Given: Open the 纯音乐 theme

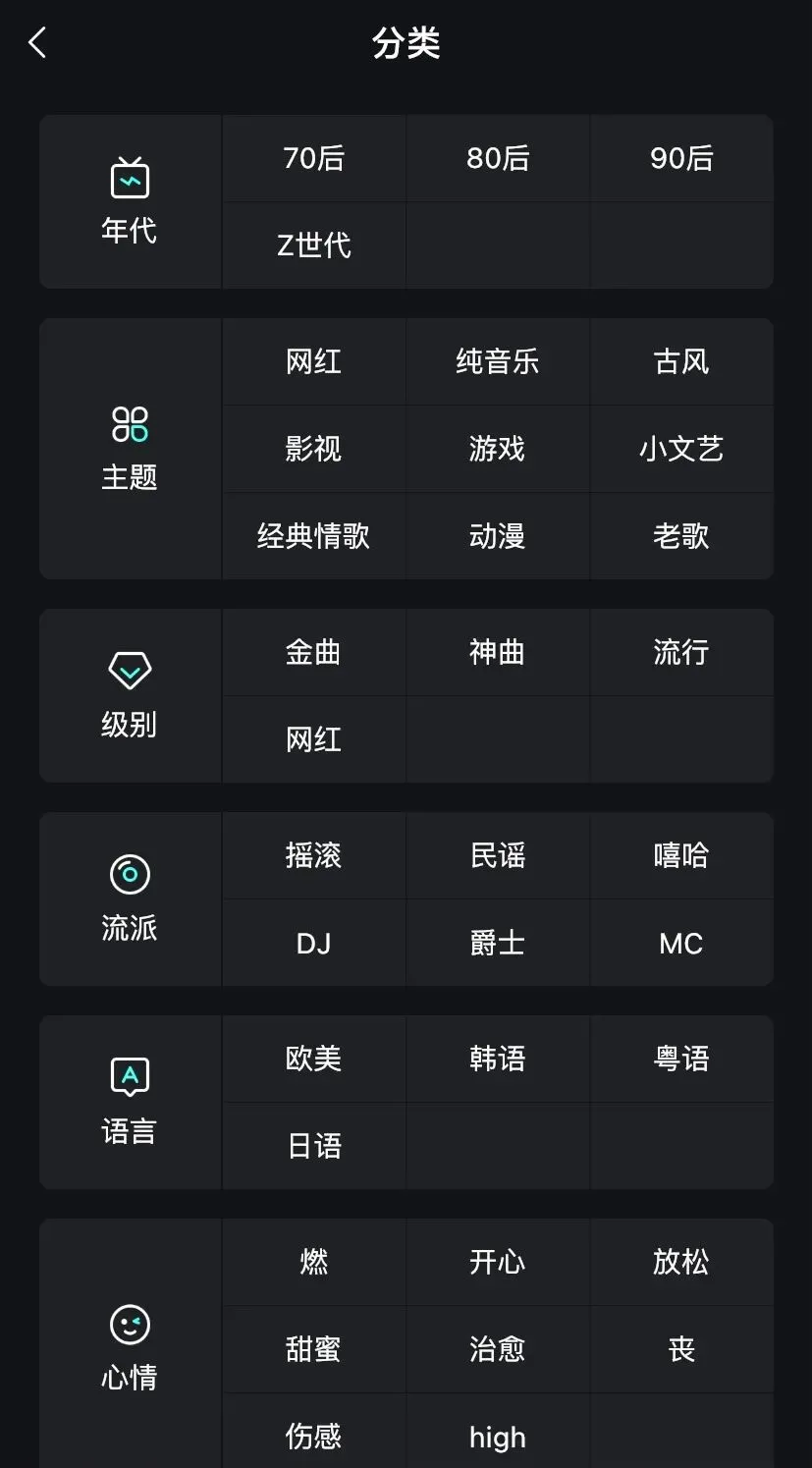Looking at the screenshot, I should (x=498, y=362).
